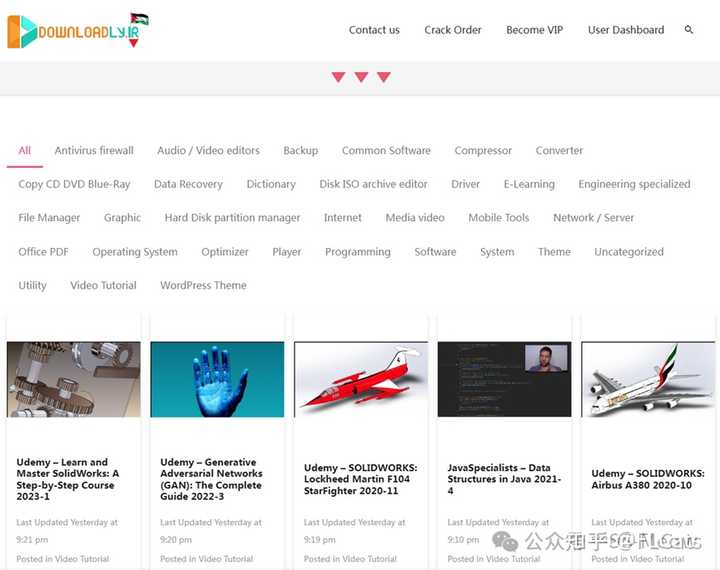Select Mobile Tools category

(498, 218)
